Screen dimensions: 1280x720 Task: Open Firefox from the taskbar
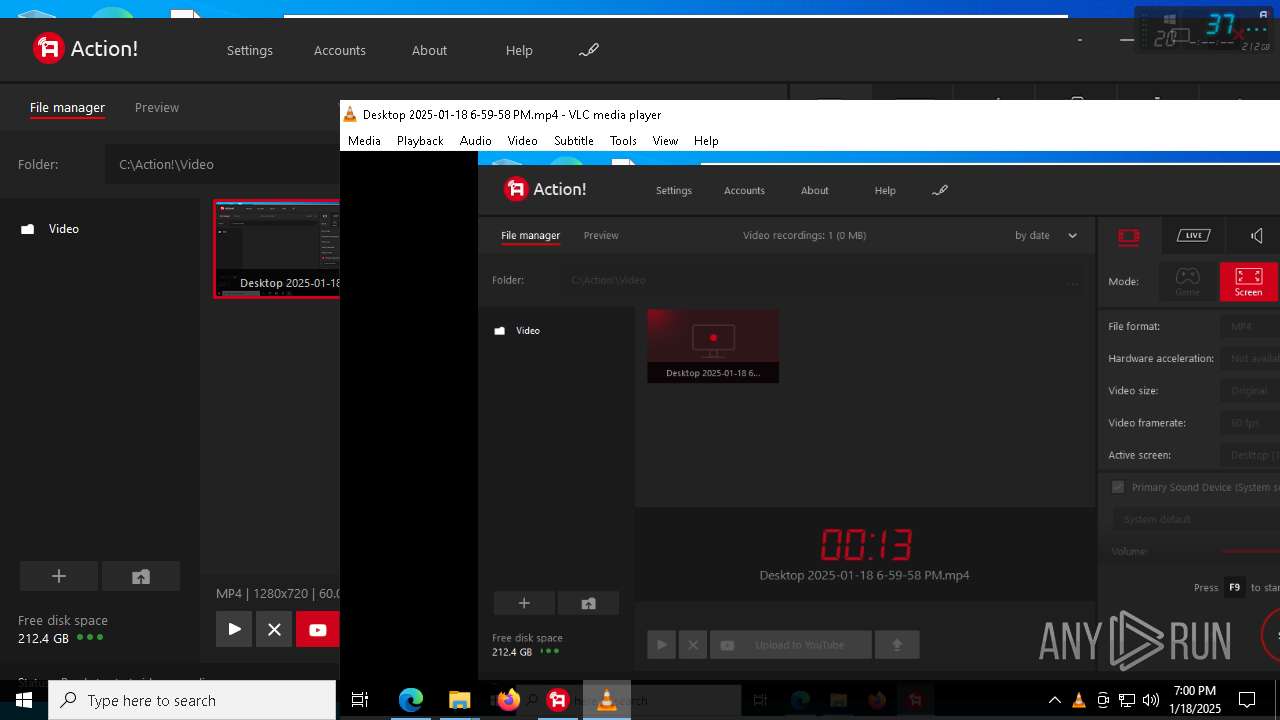[508, 700]
